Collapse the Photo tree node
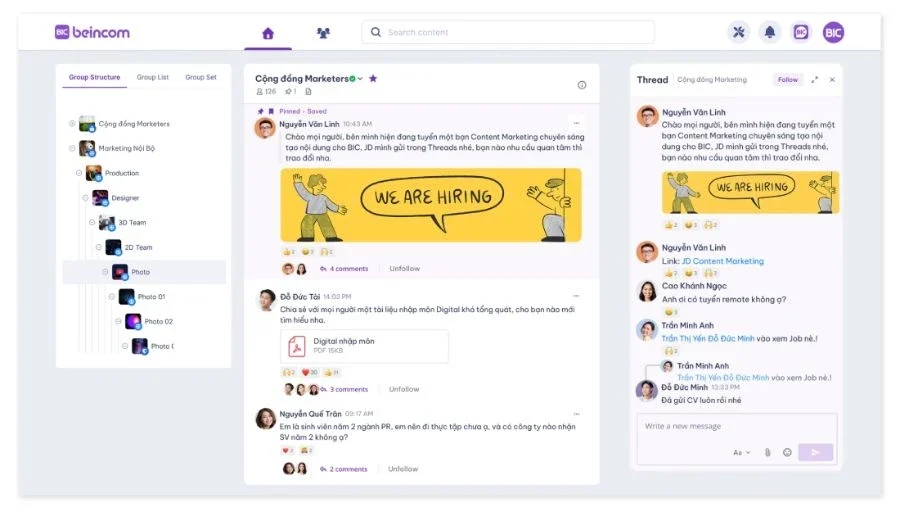This screenshot has height=513, width=900. (x=105, y=272)
